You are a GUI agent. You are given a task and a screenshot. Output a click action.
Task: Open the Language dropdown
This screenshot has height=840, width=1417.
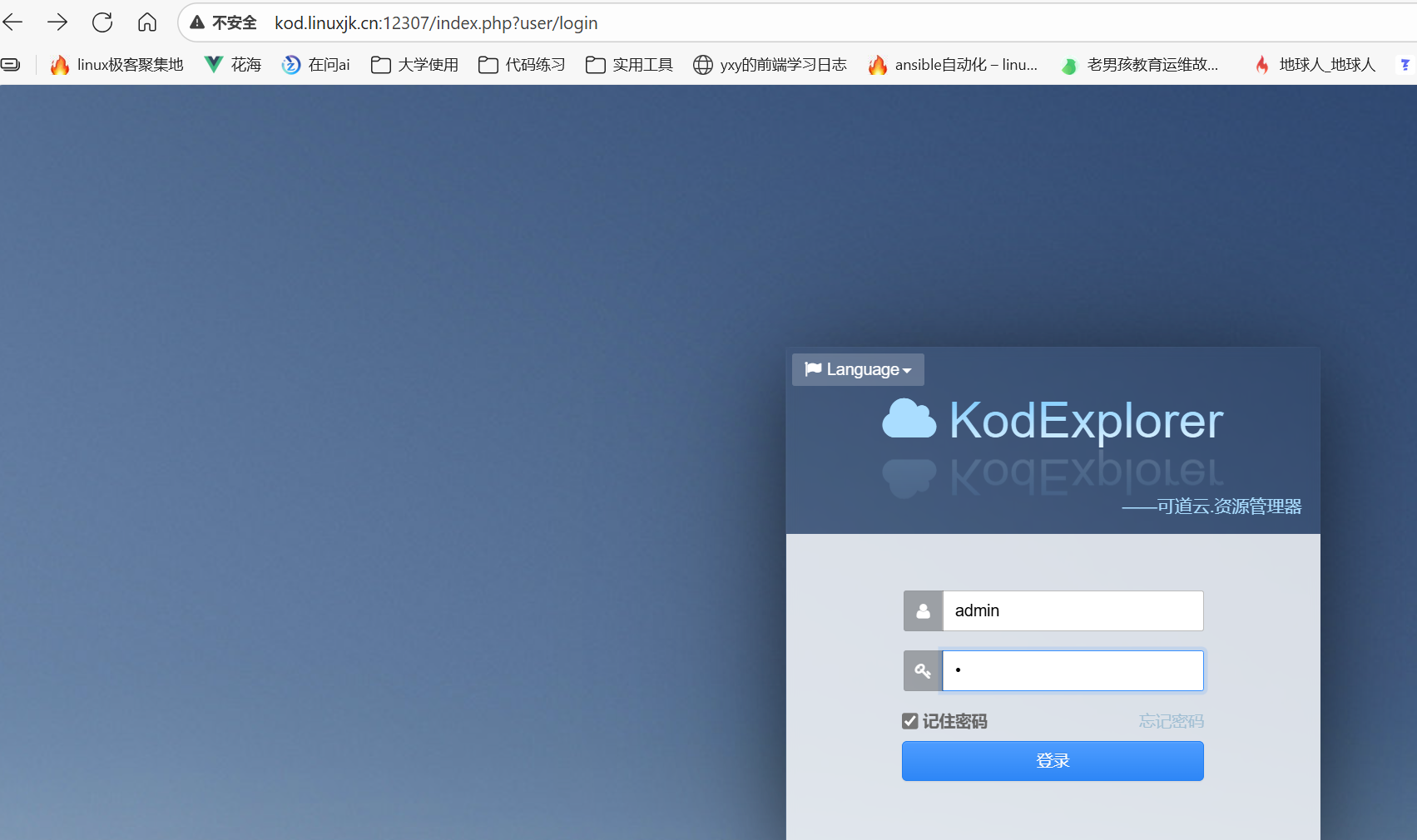coord(858,369)
